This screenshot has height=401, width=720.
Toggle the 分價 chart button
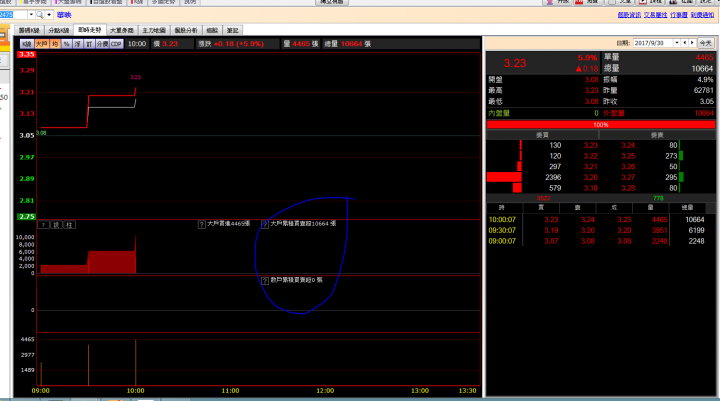tap(102, 44)
